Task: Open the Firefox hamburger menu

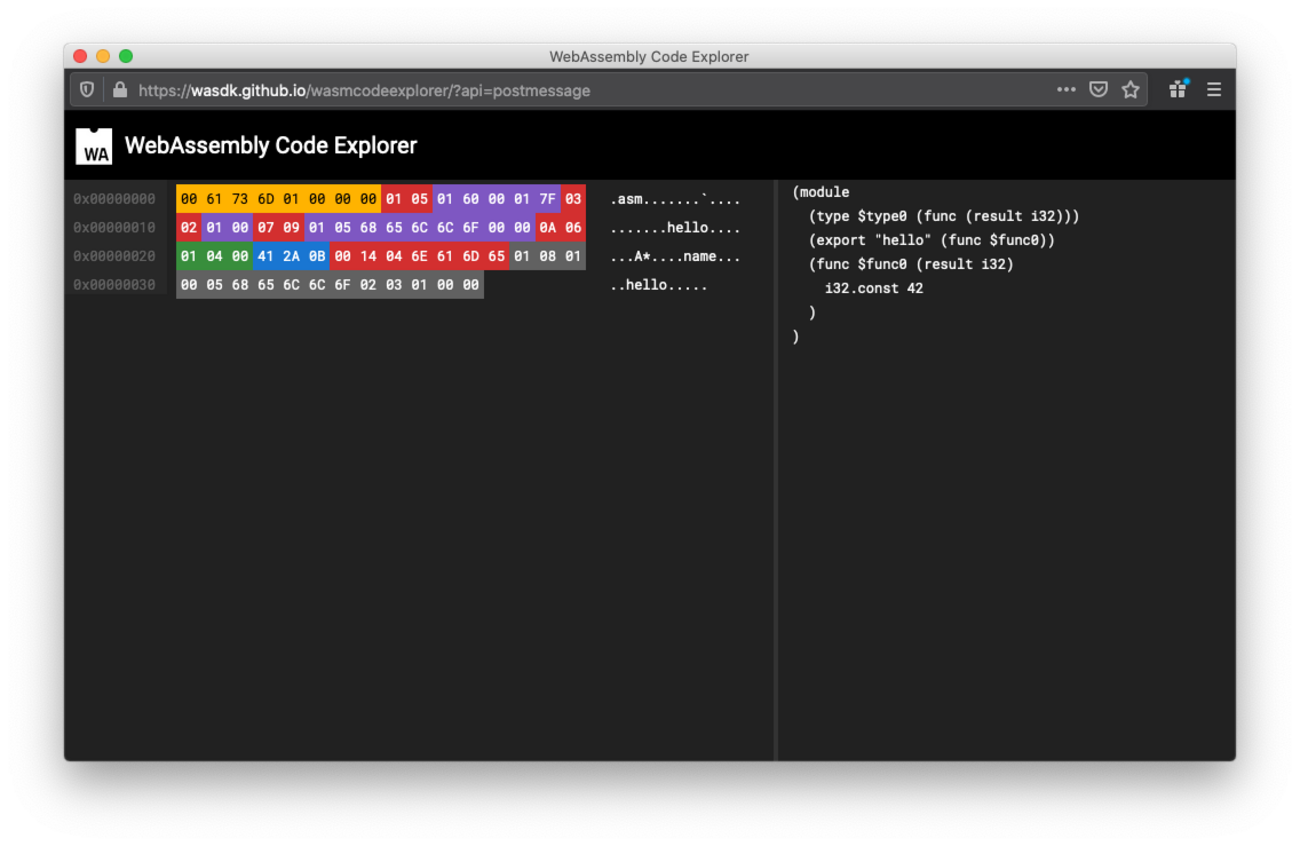Action: [x=1214, y=90]
